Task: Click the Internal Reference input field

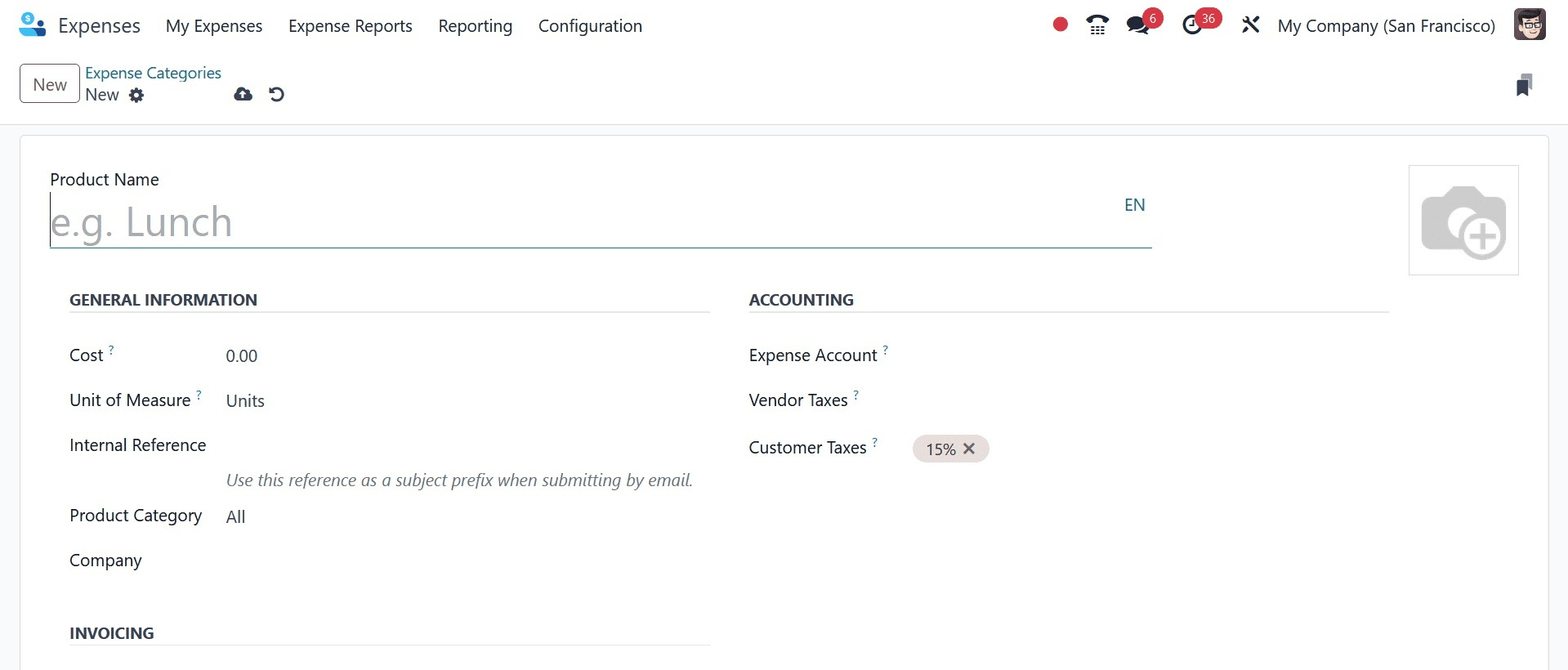Action: pos(467,445)
